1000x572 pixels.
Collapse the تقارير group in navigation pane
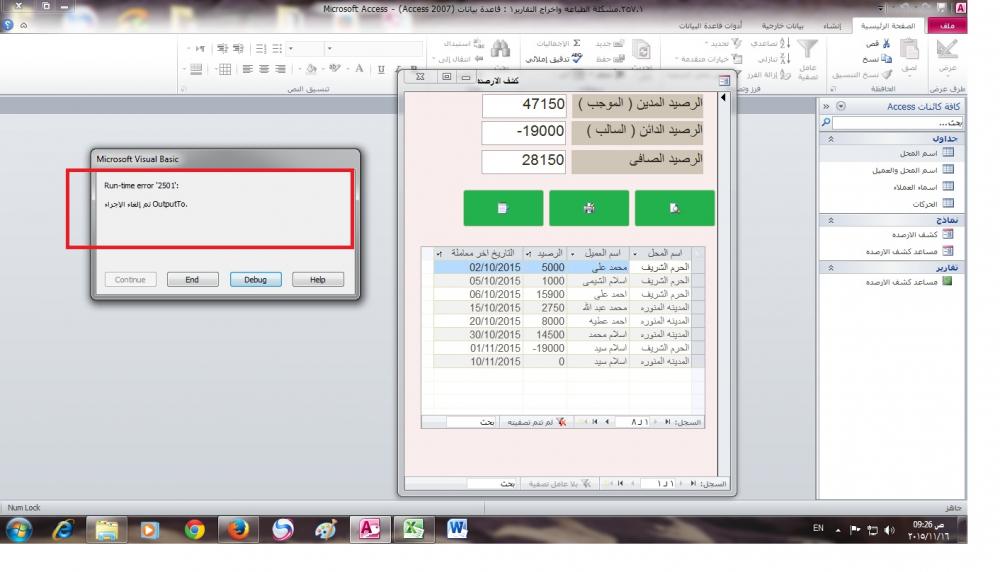(x=831, y=268)
